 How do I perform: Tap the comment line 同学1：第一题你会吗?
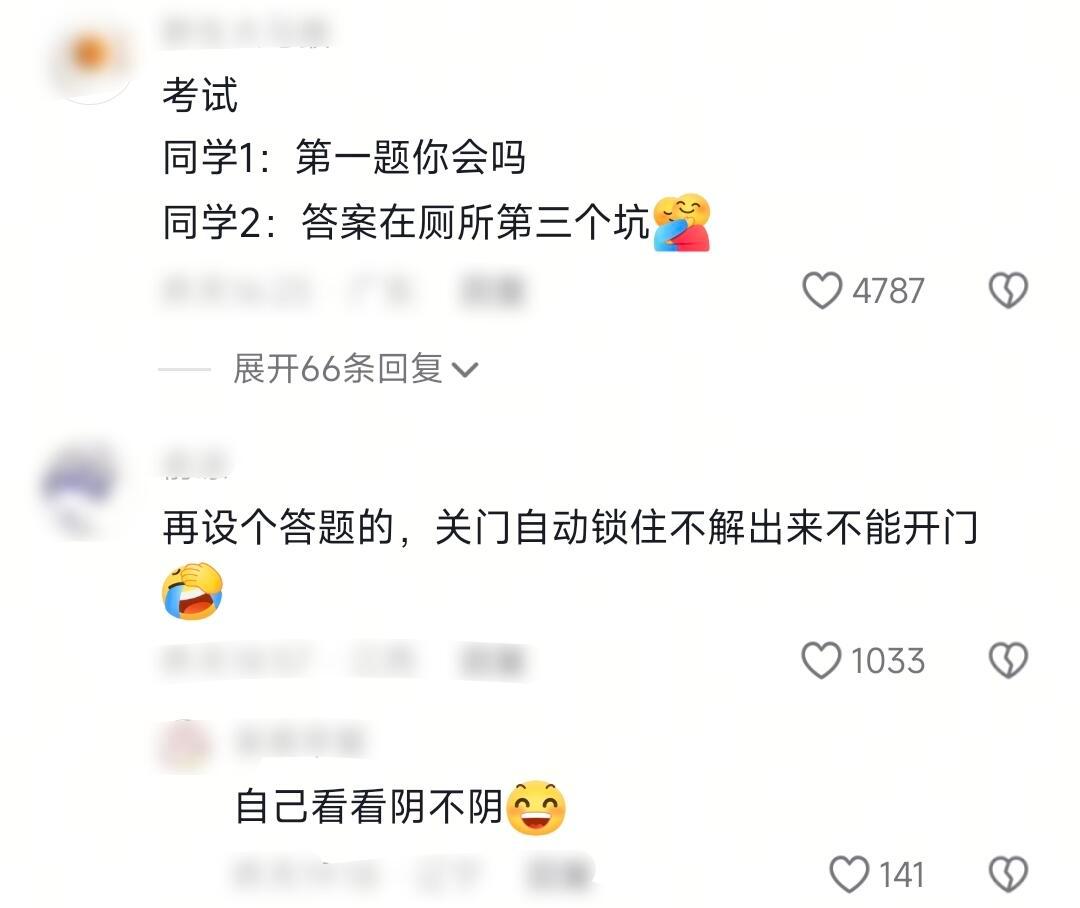click(x=344, y=157)
